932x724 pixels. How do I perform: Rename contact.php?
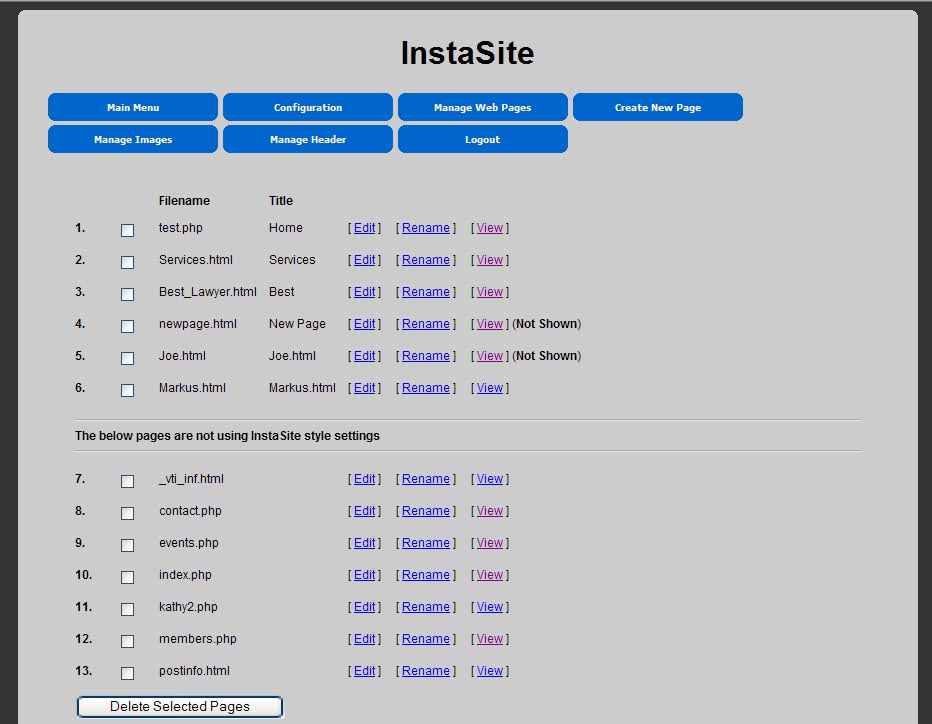(x=426, y=511)
